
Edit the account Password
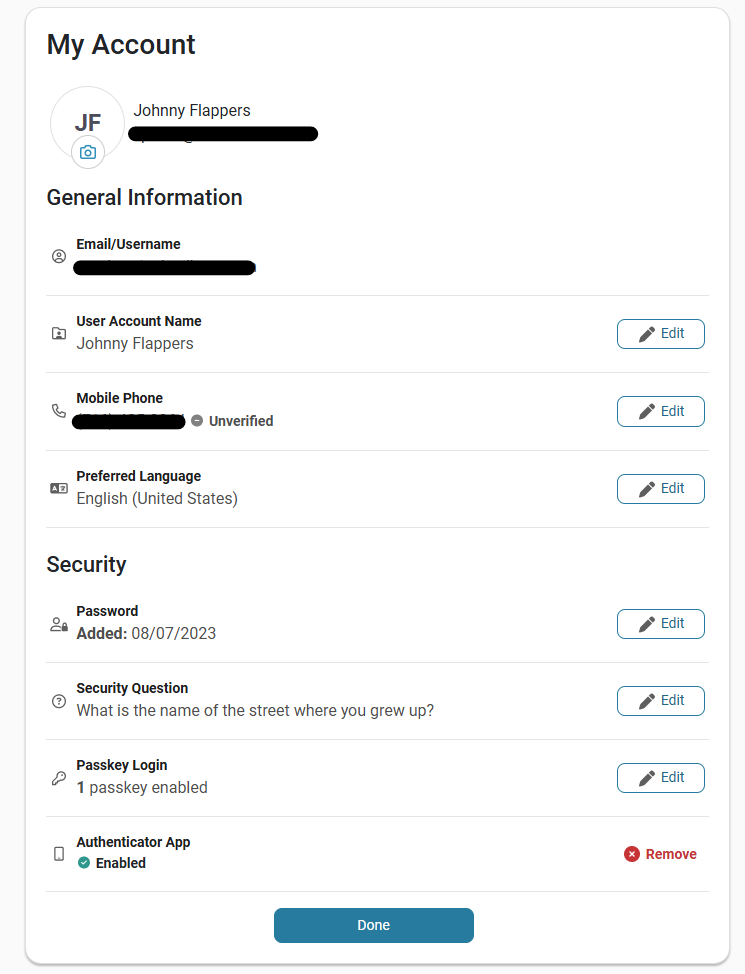660,624
